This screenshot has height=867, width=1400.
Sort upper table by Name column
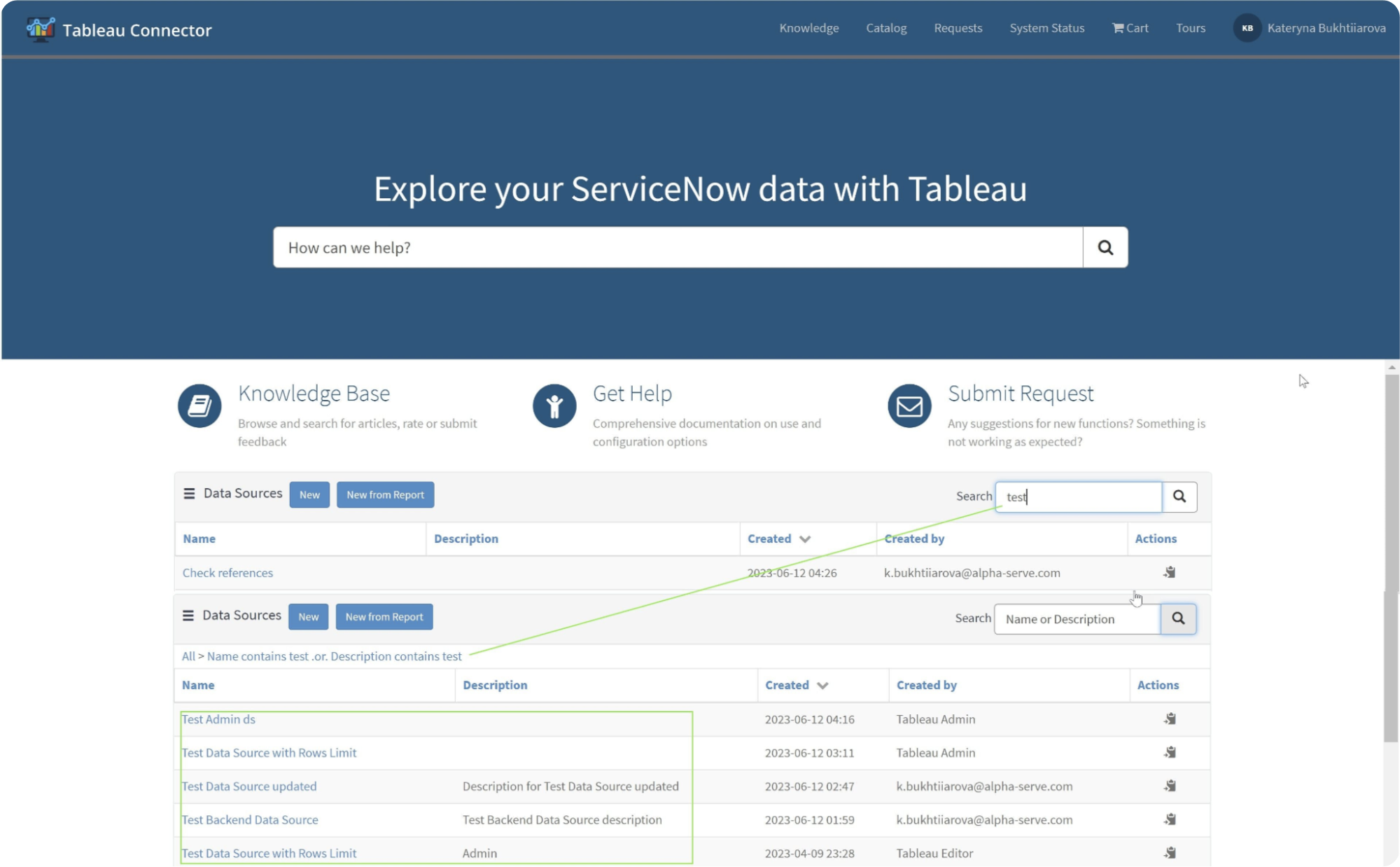[199, 539]
